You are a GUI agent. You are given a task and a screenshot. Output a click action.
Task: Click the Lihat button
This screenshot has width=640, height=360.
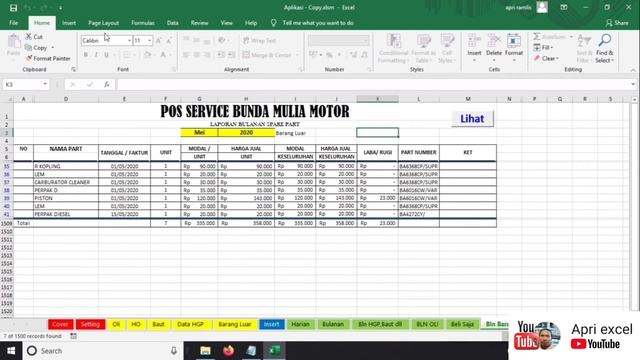[x=472, y=119]
